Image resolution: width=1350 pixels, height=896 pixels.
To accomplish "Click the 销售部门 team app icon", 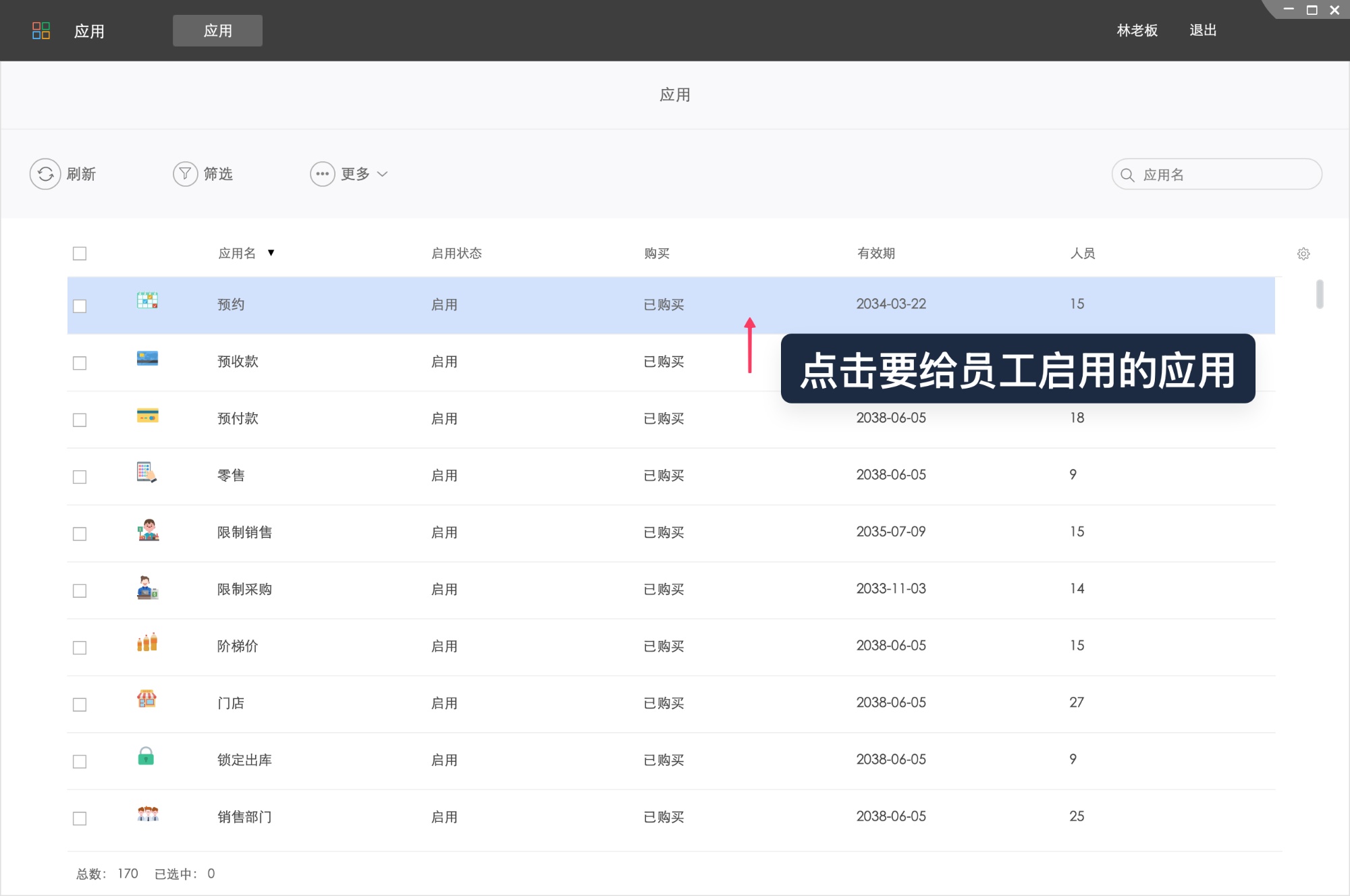I will 148,816.
